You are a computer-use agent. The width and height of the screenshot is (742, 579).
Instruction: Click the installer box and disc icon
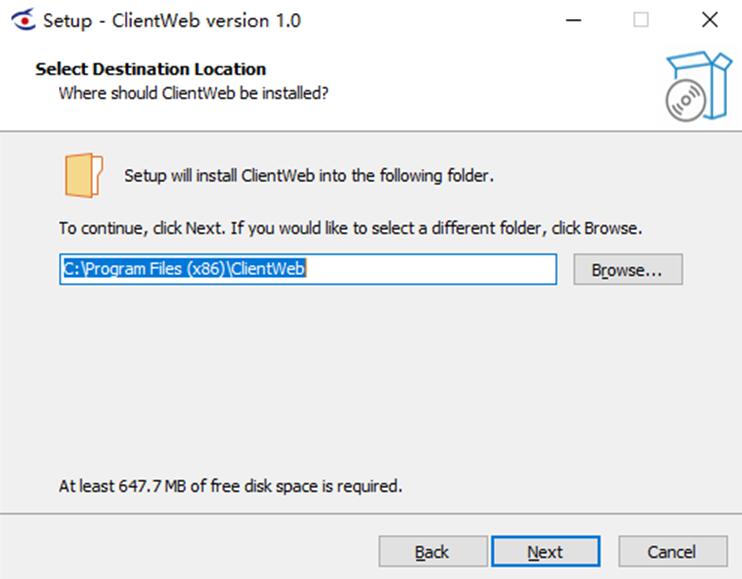point(698,86)
